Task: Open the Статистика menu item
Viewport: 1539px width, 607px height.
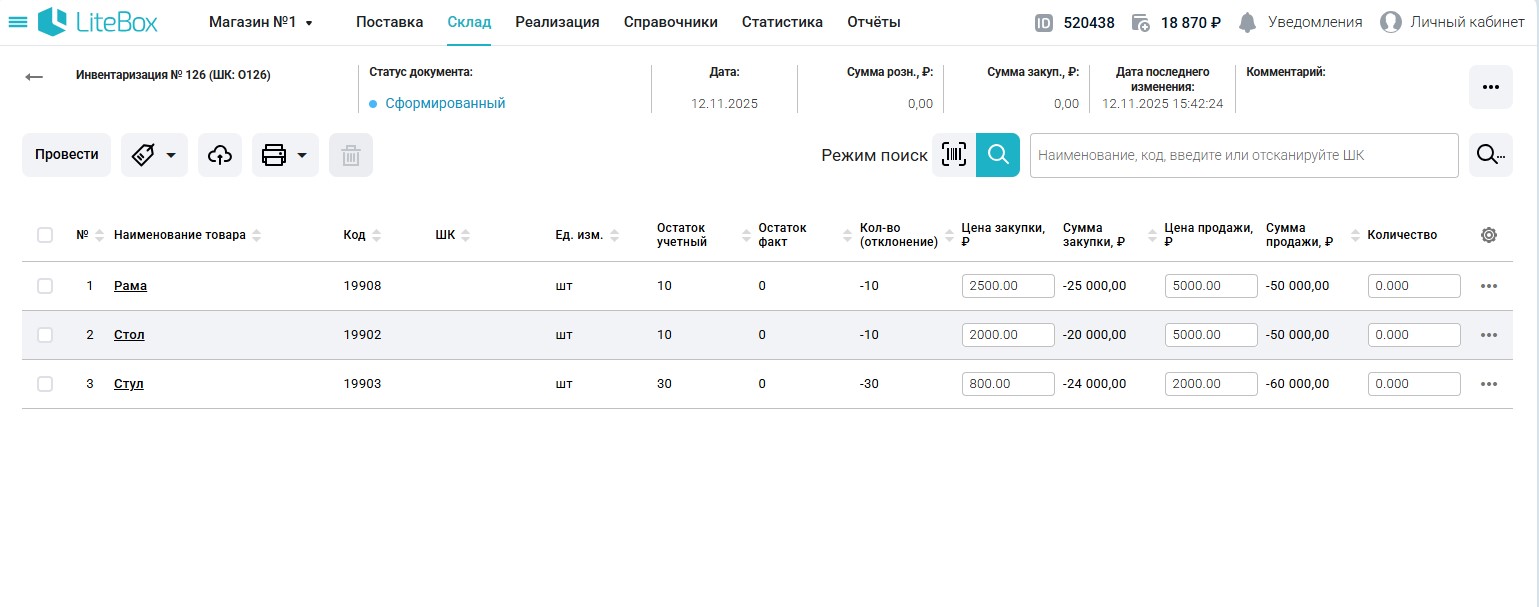Action: [782, 22]
